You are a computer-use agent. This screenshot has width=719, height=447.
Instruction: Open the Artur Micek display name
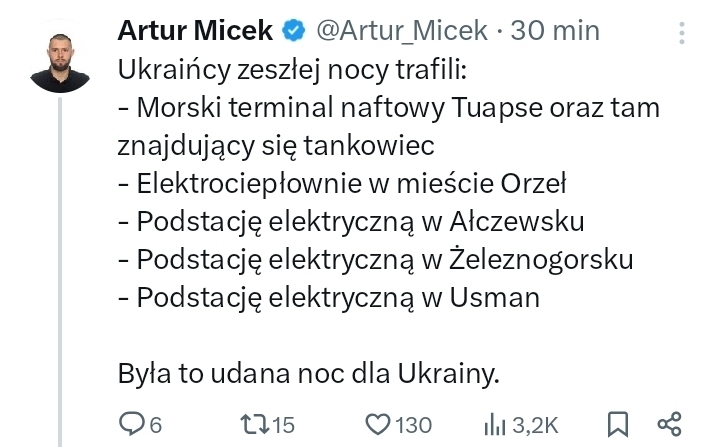(x=195, y=32)
